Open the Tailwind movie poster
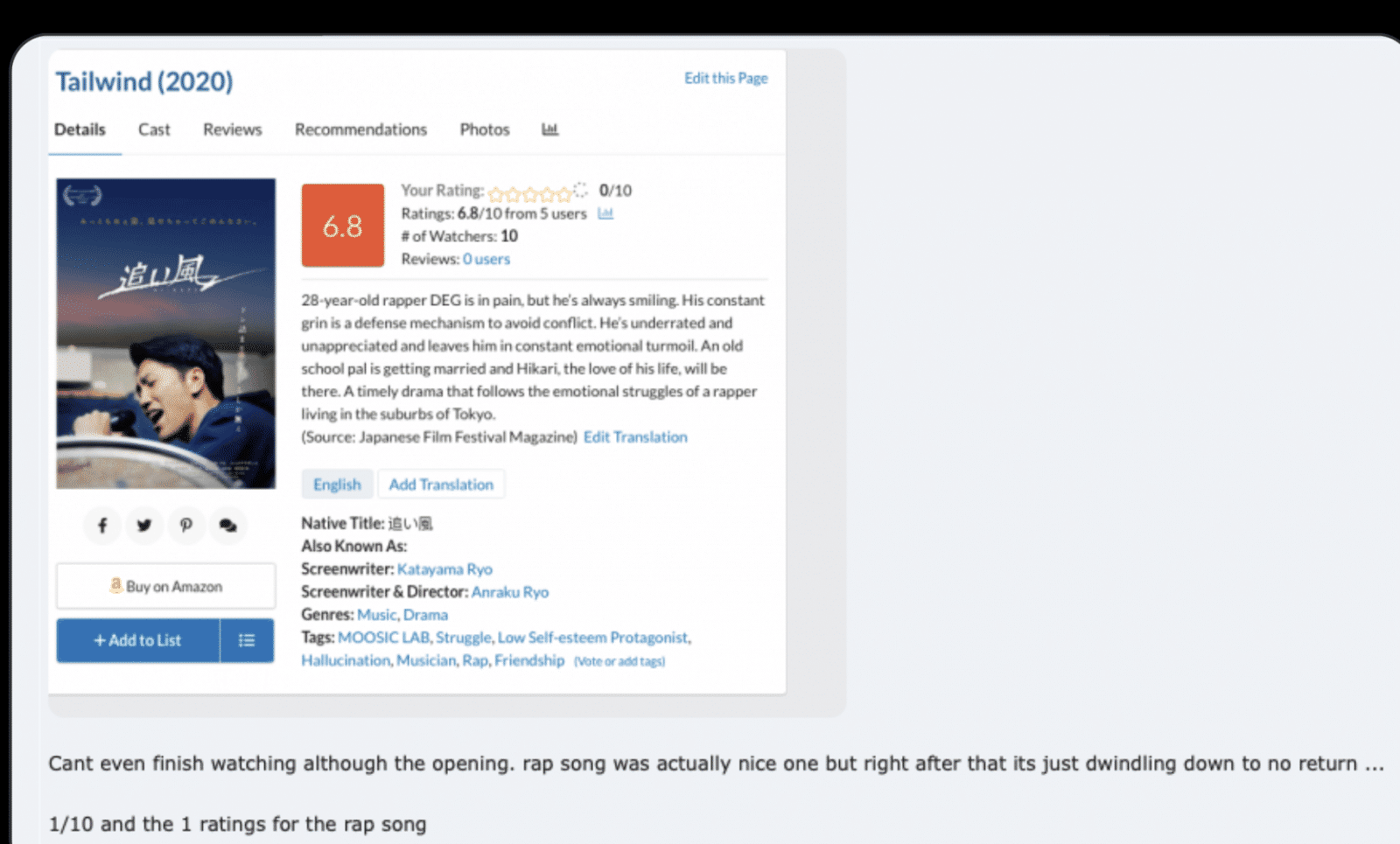This screenshot has height=844, width=1400. (x=166, y=333)
